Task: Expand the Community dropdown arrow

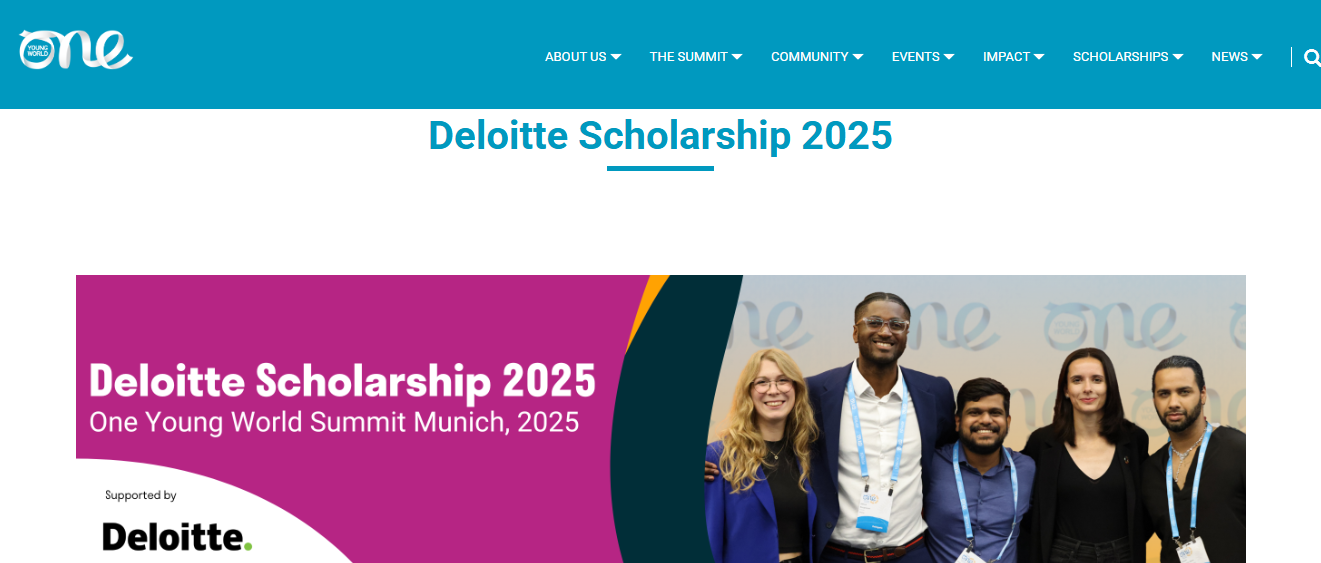Action: coord(858,57)
